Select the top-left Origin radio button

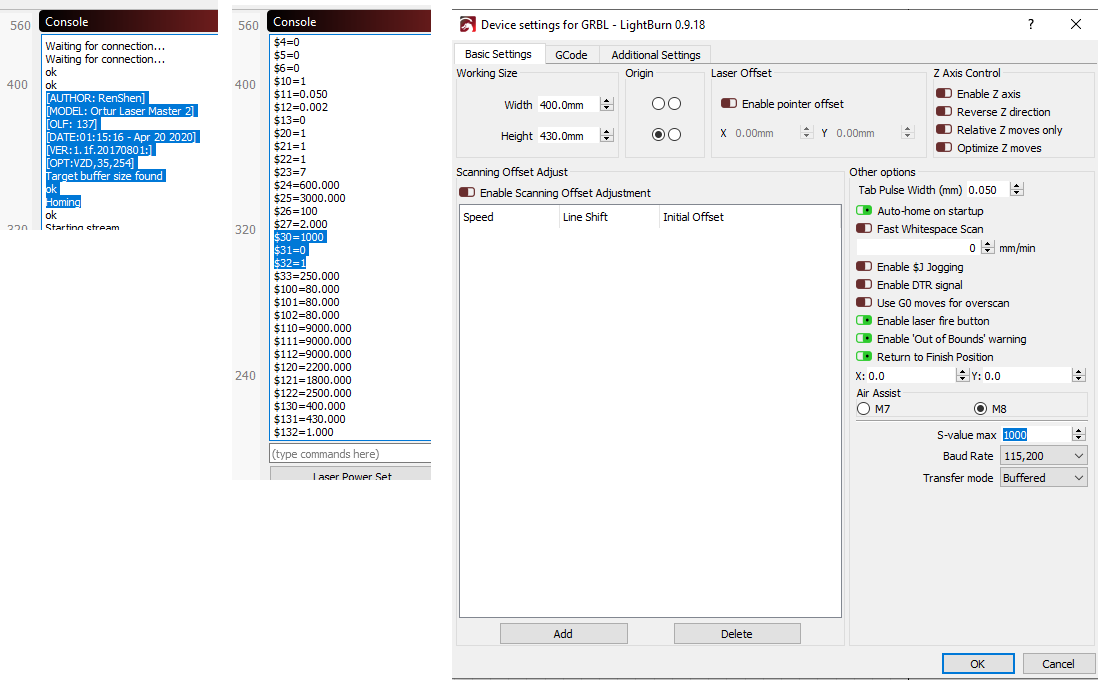(x=658, y=104)
